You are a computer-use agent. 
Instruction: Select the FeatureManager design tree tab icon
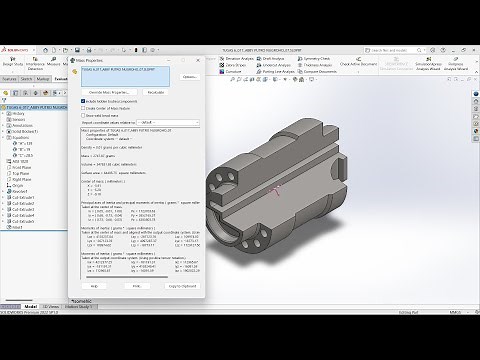click(5, 93)
